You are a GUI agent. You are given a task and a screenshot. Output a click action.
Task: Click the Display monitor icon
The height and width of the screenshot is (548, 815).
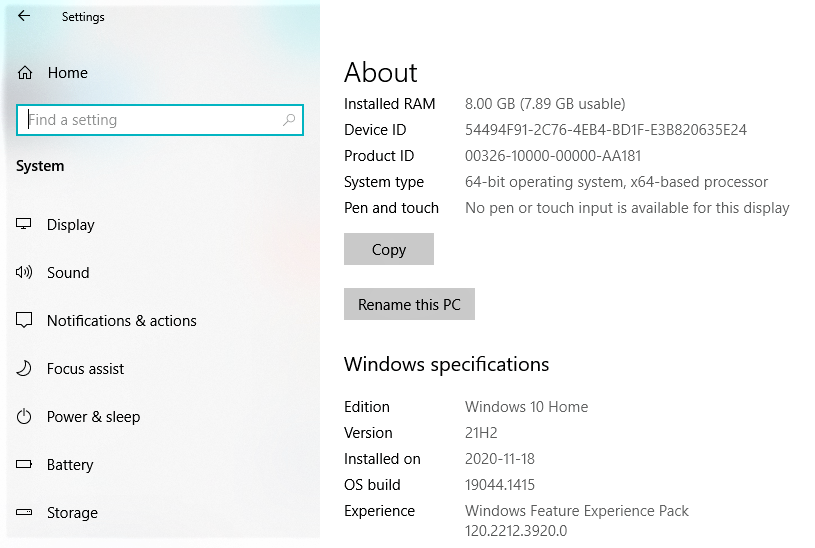pyautogui.click(x=23, y=224)
